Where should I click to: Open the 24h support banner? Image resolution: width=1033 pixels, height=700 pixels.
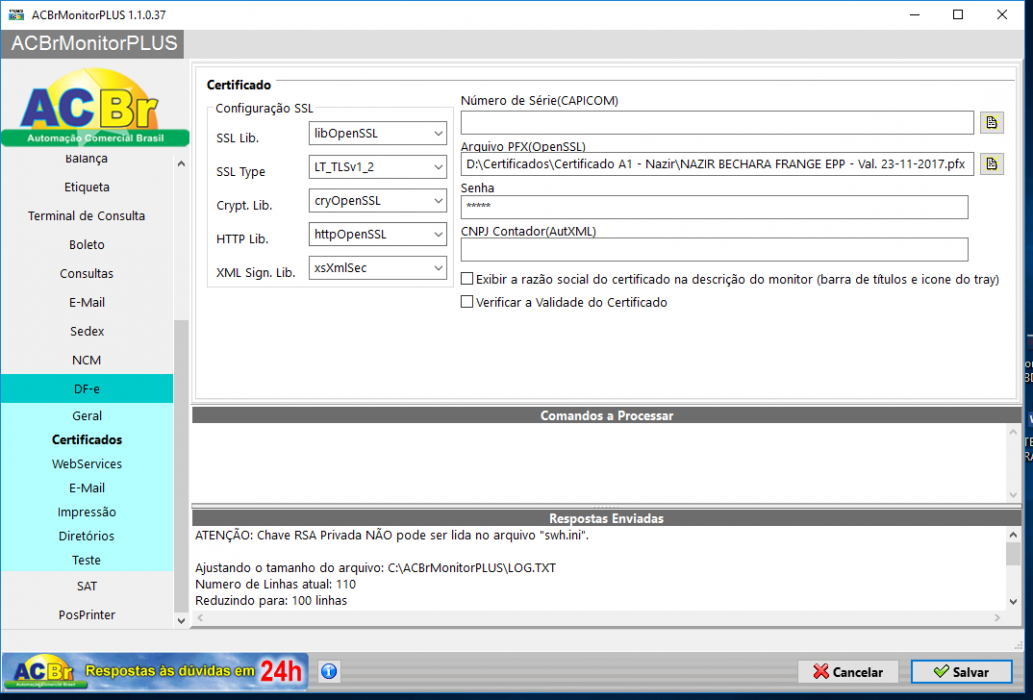pyautogui.click(x=155, y=671)
